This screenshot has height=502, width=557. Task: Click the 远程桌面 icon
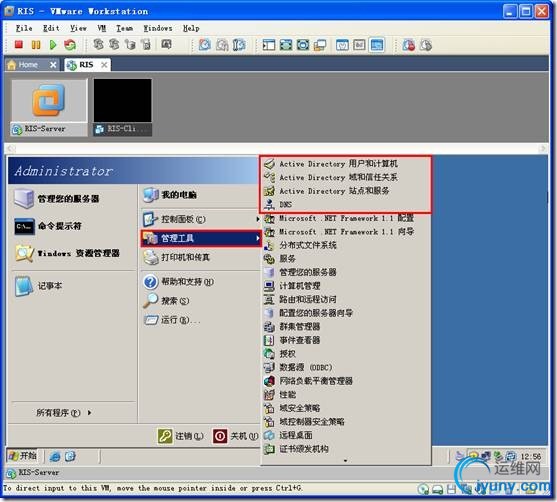[x=269, y=435]
